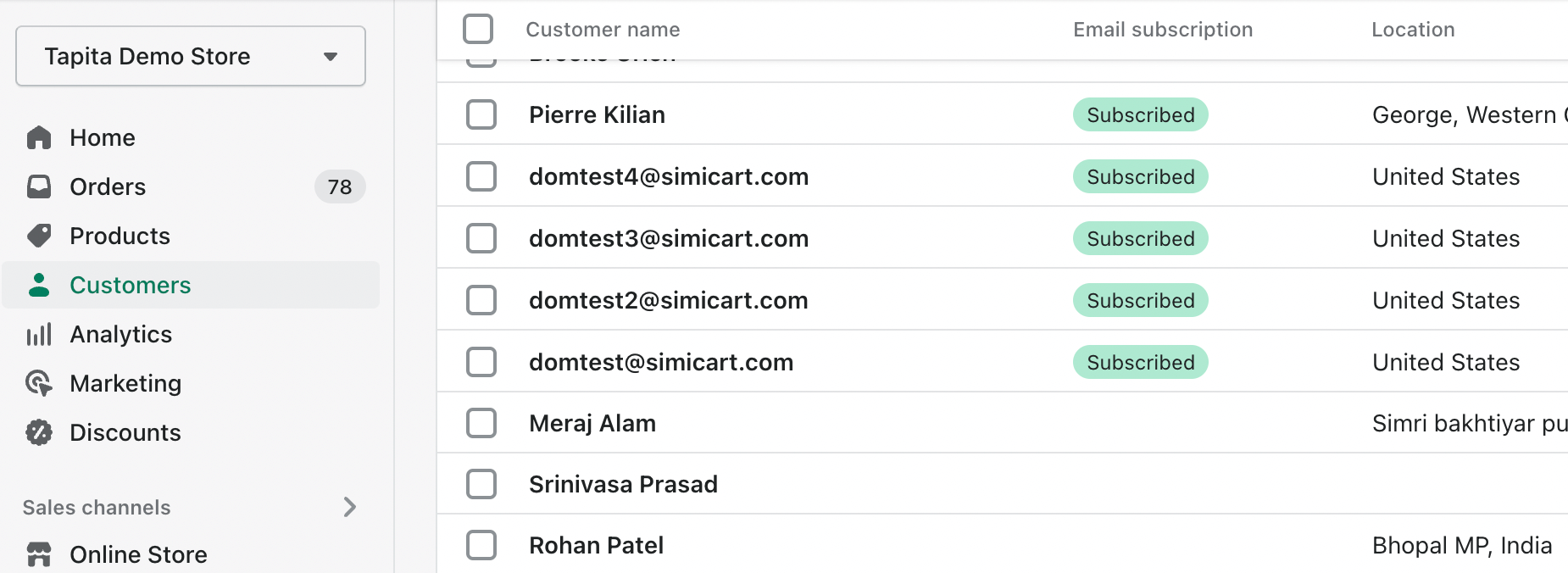
Task: Open the Analytics menu item
Action: tap(121, 335)
